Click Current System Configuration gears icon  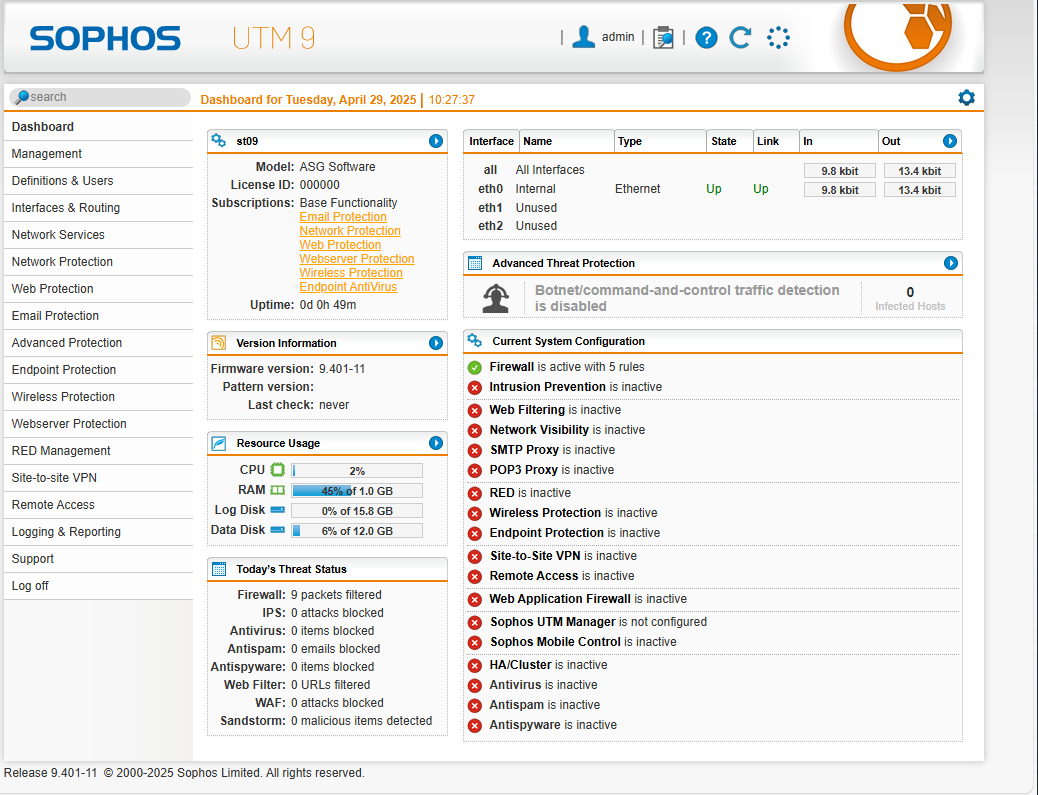coord(475,340)
